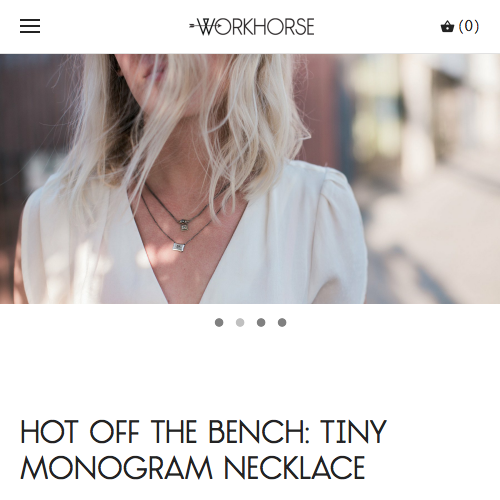This screenshot has height=500, width=500.
Task: Click the hero slide photo of the model
Action: tap(250, 179)
